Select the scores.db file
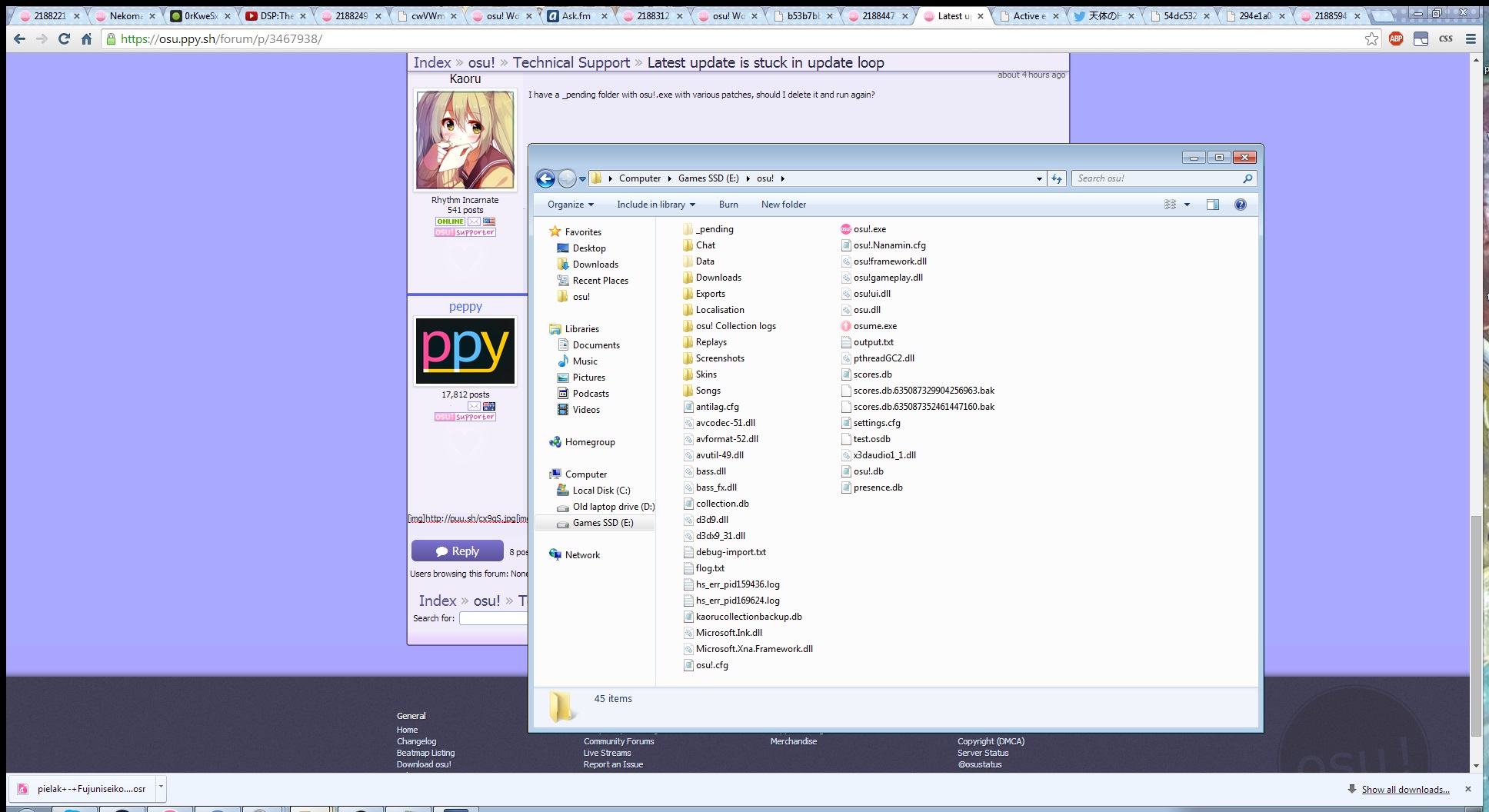This screenshot has width=1489, height=812. (867, 374)
